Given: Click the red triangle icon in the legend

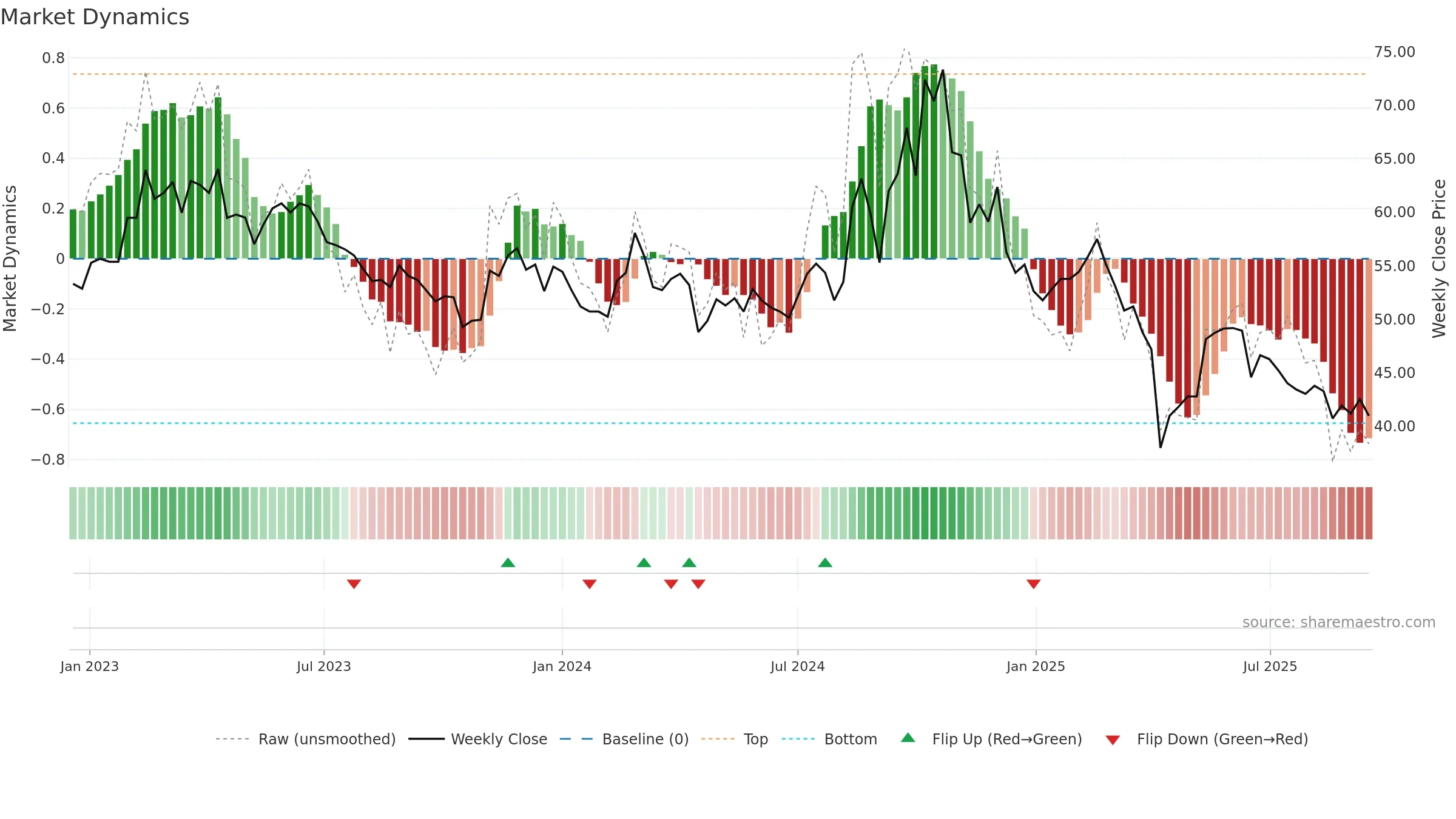Looking at the screenshot, I should point(1113,740).
